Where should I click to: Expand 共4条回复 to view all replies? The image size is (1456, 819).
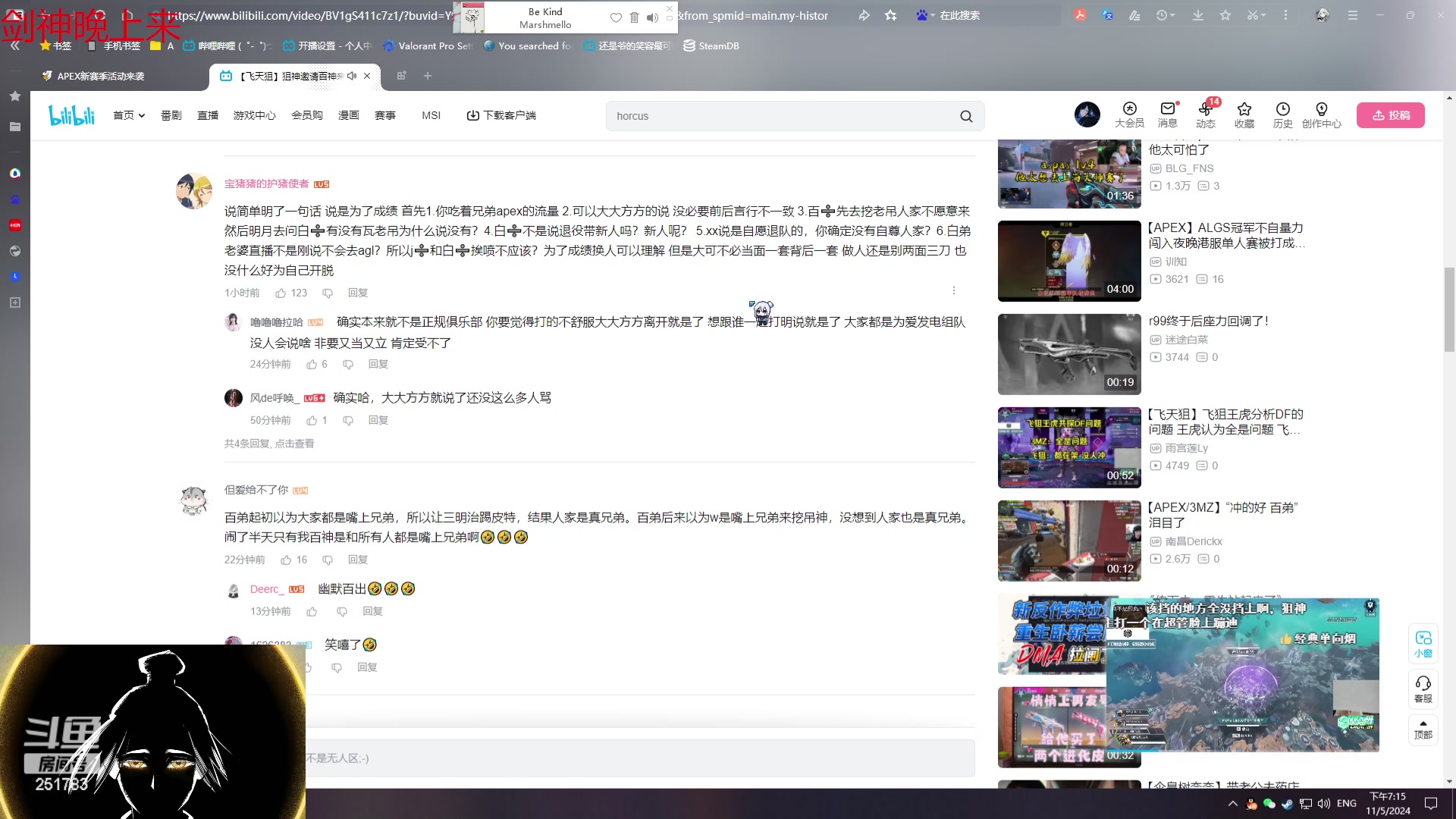click(x=269, y=444)
